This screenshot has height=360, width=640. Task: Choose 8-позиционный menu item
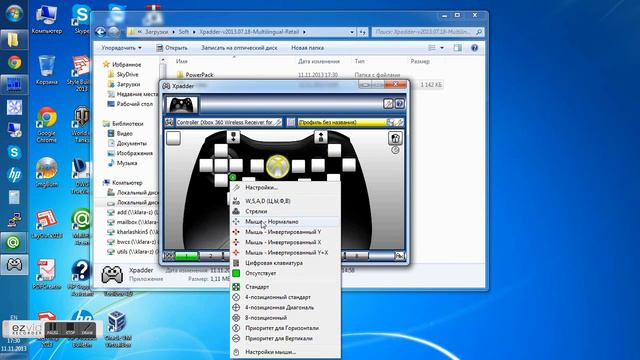pyautogui.click(x=285, y=318)
